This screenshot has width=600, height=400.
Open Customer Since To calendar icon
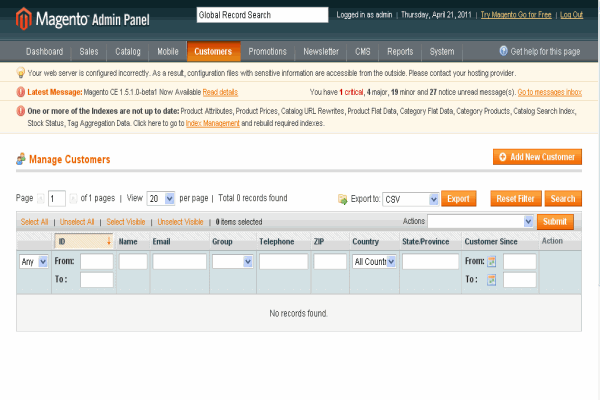coord(491,280)
